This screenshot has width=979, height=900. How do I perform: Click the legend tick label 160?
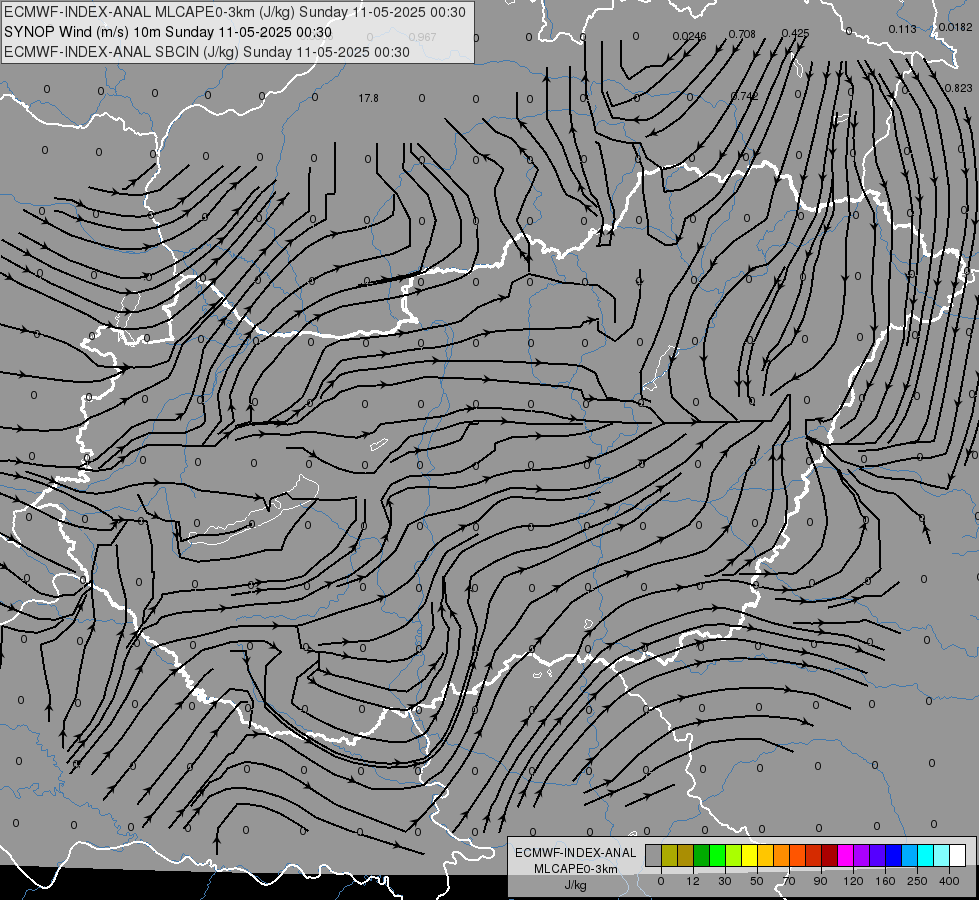(885, 881)
